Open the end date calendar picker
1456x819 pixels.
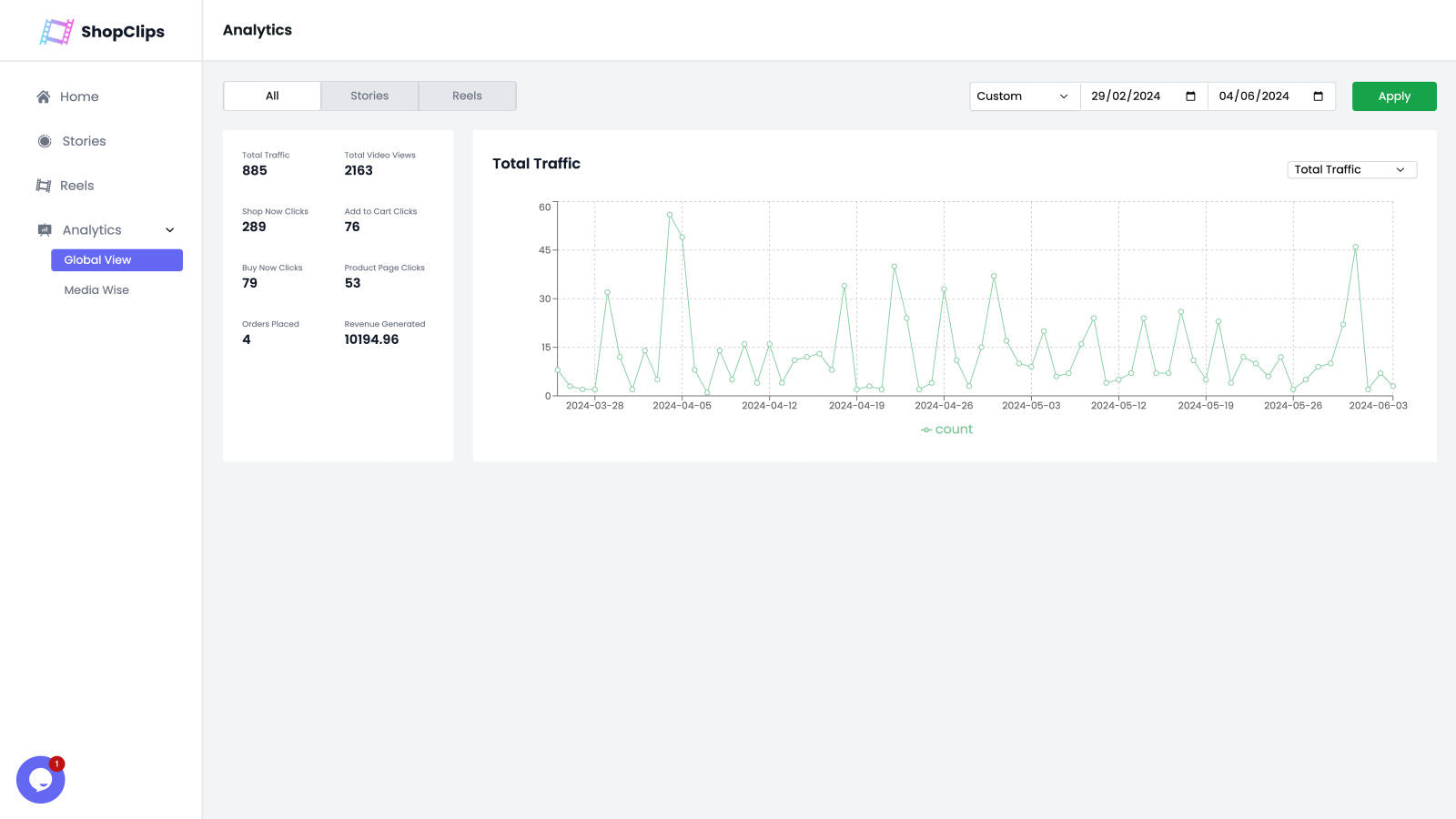point(1319,96)
